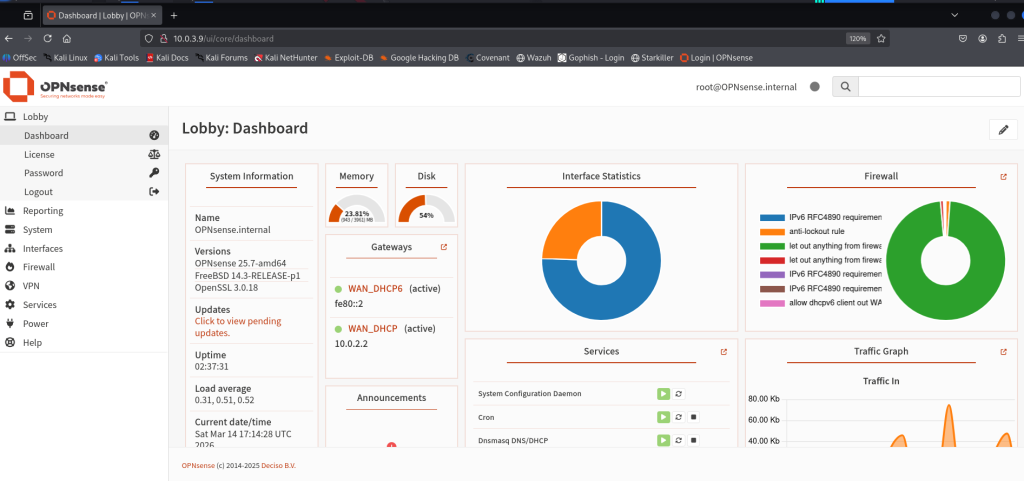Screen dimensions: 1024x481
Task: Click to view pending updates link
Action: coord(237,327)
